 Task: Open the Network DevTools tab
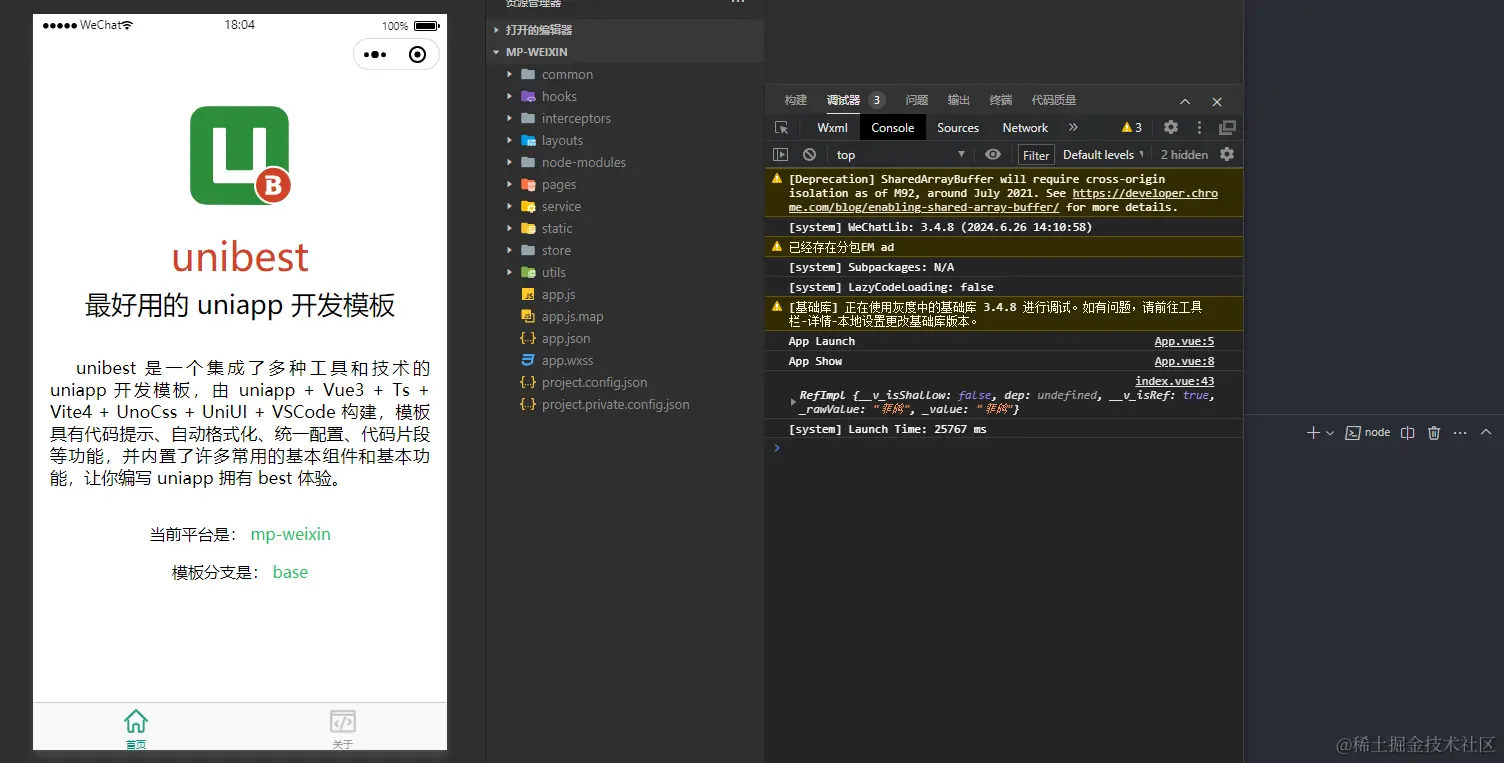click(1025, 128)
